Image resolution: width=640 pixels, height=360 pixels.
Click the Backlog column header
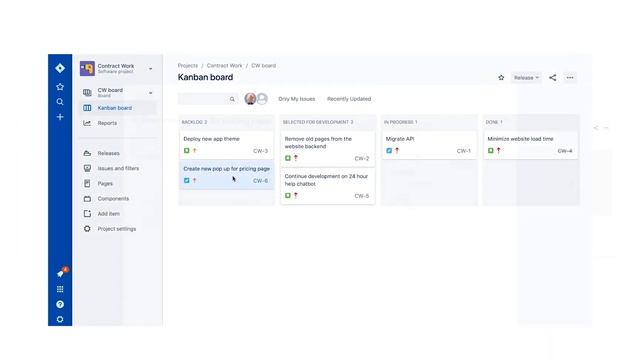tap(194, 122)
